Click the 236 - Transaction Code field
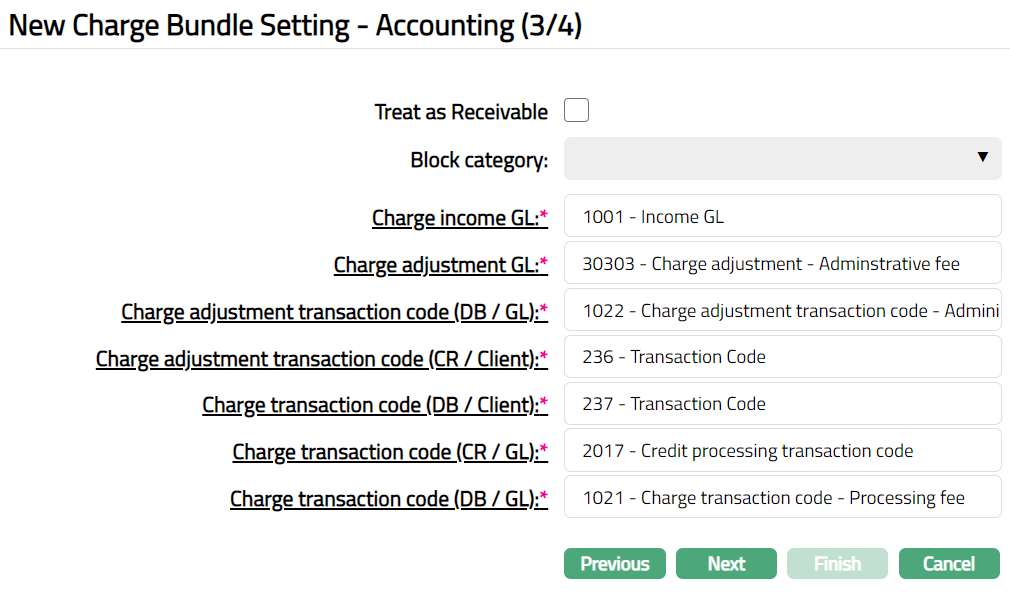 pos(782,357)
